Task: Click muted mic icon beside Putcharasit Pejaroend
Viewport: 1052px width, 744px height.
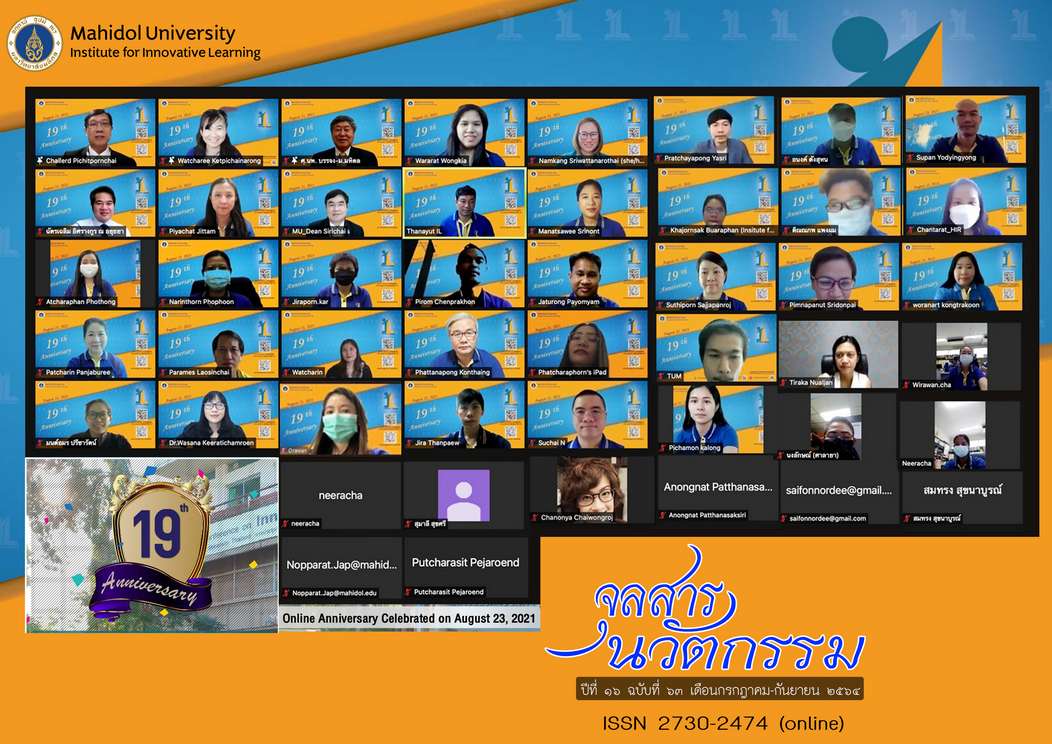Action: coord(408,592)
